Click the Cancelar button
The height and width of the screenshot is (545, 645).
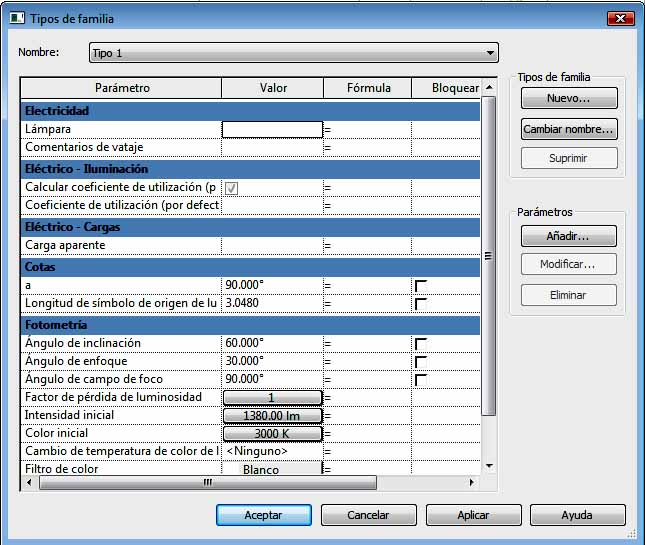[368, 515]
